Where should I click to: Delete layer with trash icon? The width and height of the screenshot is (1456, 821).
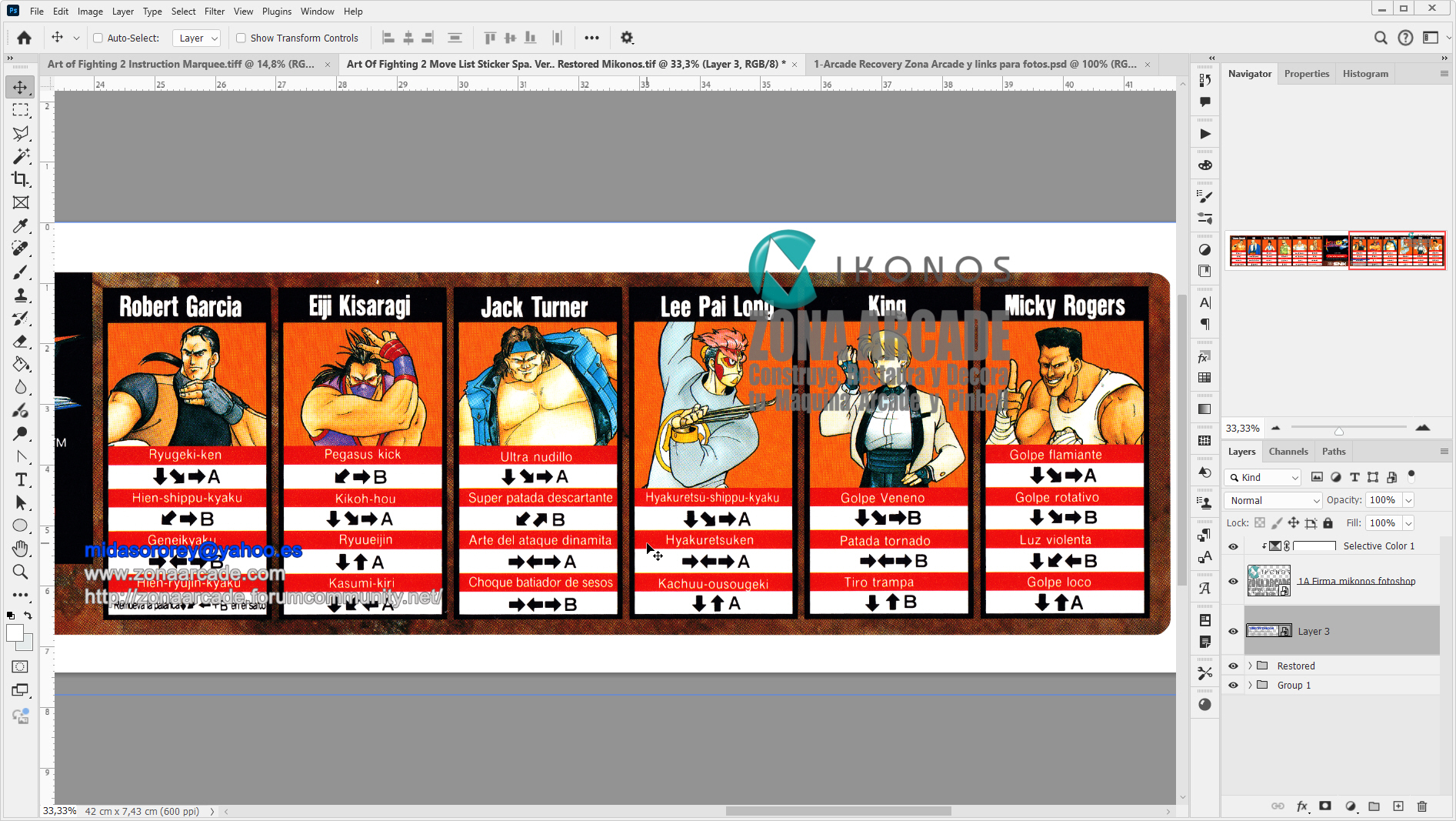(1422, 806)
